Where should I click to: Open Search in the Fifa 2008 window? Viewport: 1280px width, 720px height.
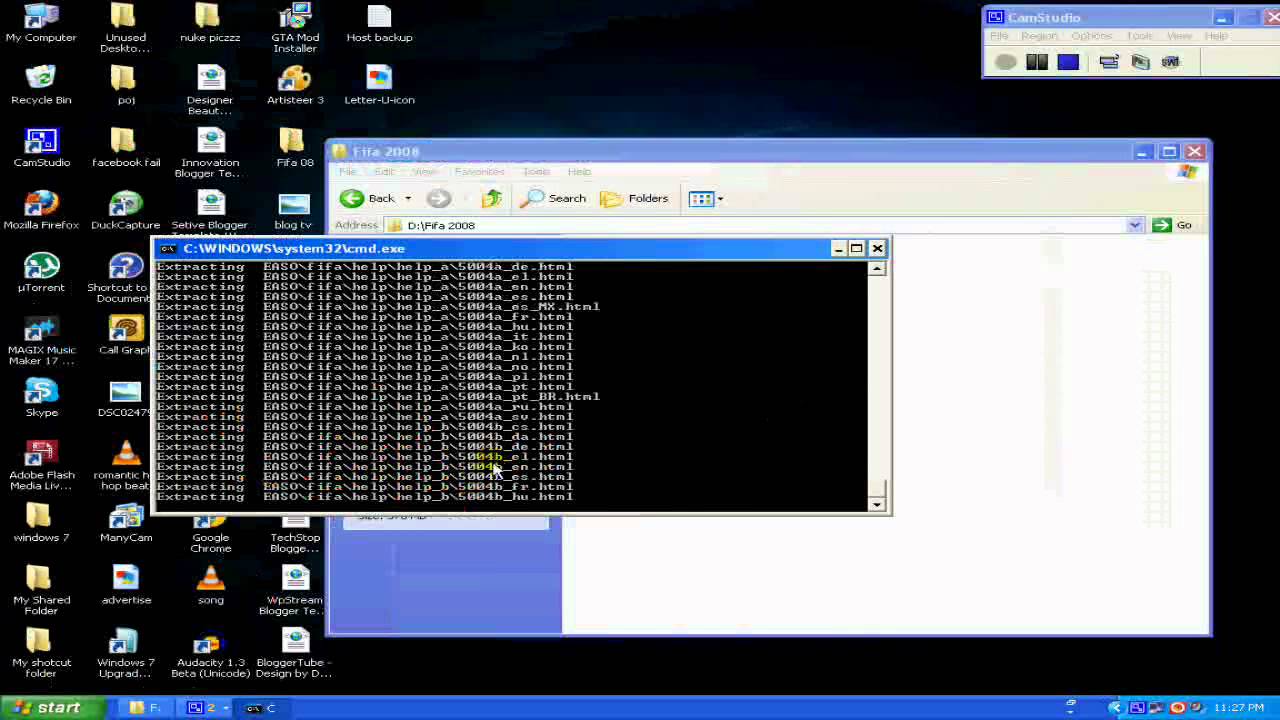tap(554, 198)
